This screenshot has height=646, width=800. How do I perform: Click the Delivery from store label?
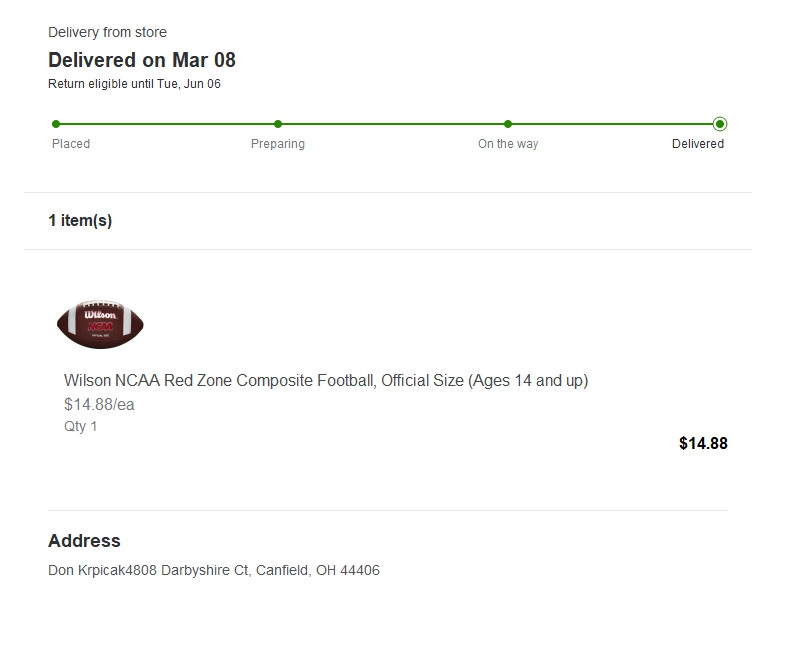coord(107,33)
